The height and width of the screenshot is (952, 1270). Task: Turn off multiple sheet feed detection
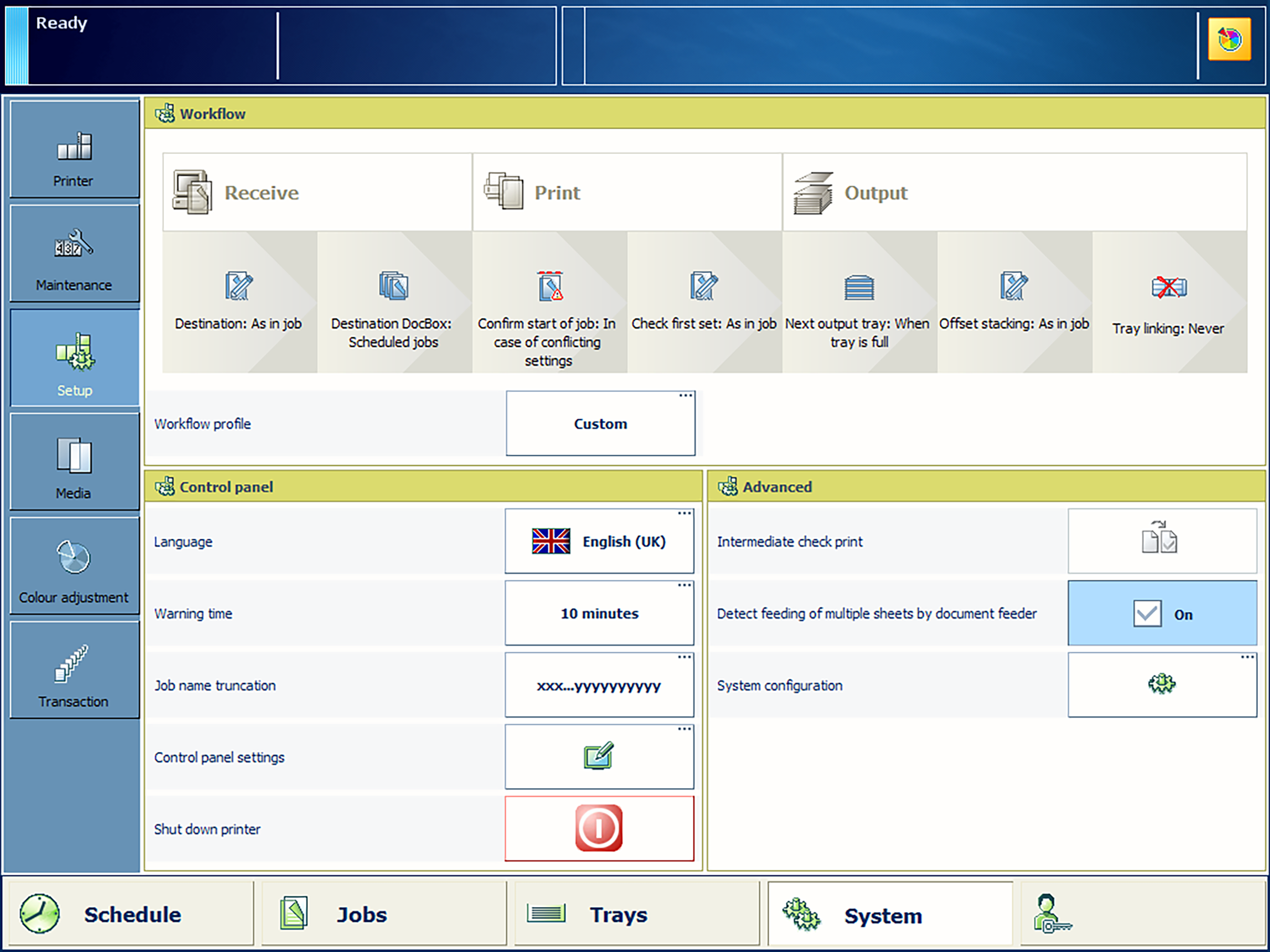point(1161,613)
